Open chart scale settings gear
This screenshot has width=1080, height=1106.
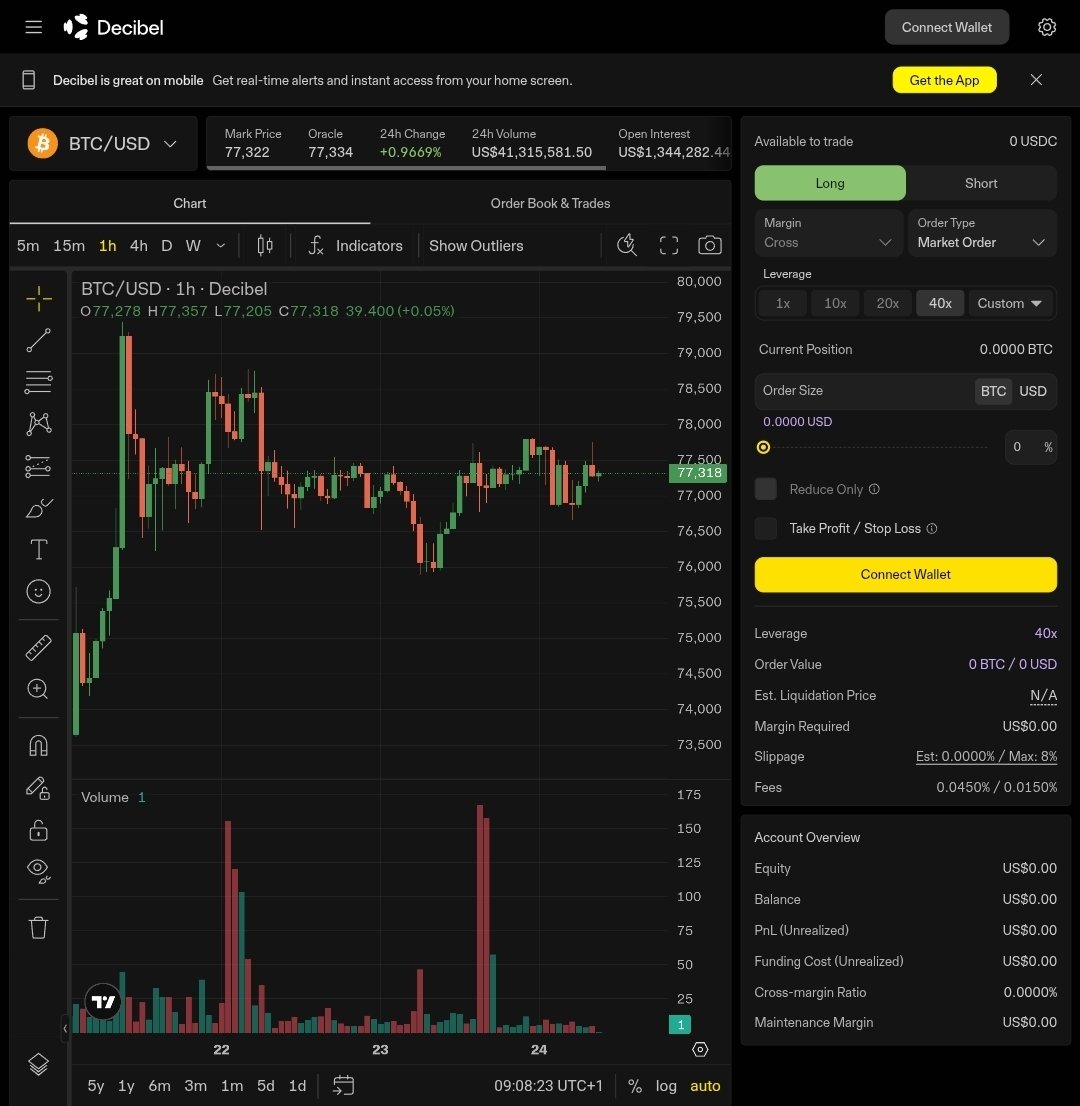pos(700,1050)
